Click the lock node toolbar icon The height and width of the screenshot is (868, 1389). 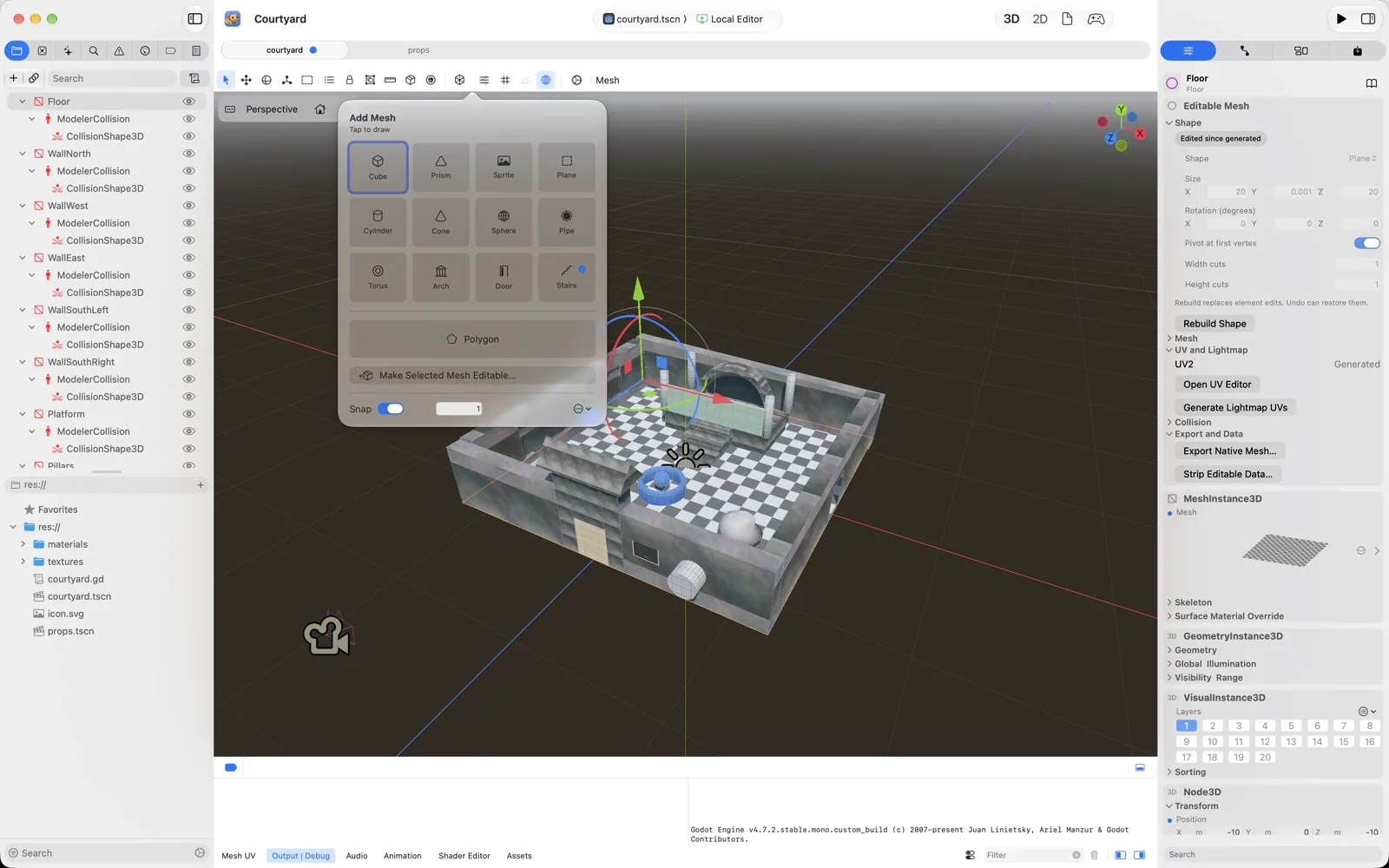click(x=350, y=80)
